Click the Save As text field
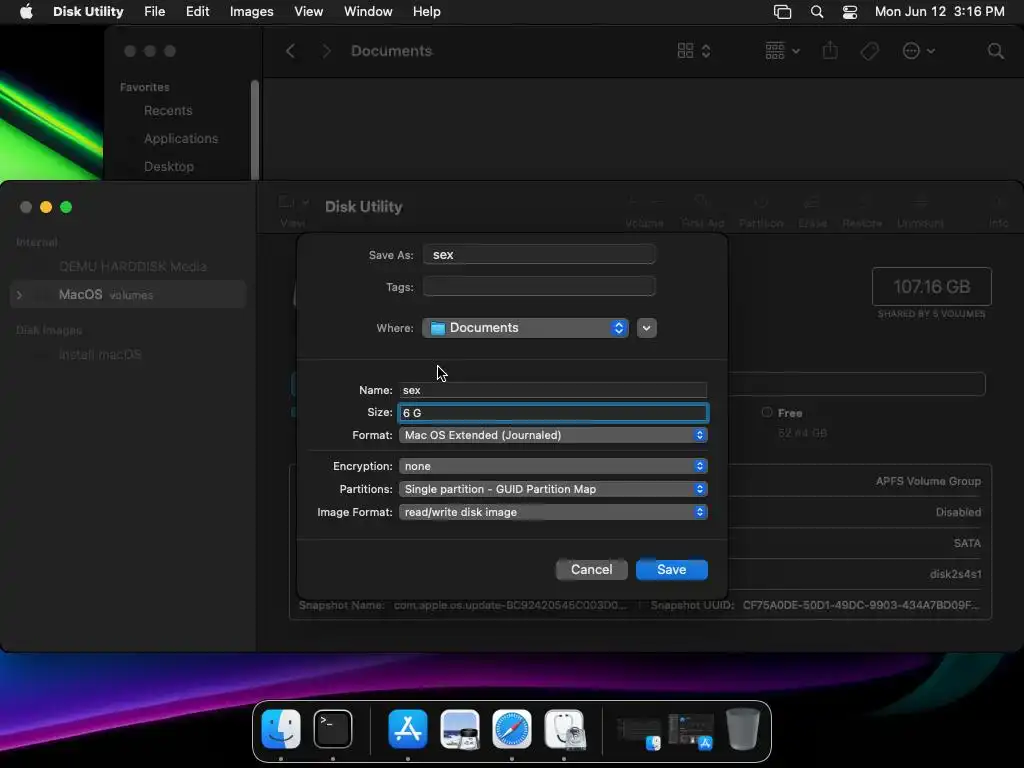The image size is (1024, 768). pyautogui.click(x=539, y=255)
